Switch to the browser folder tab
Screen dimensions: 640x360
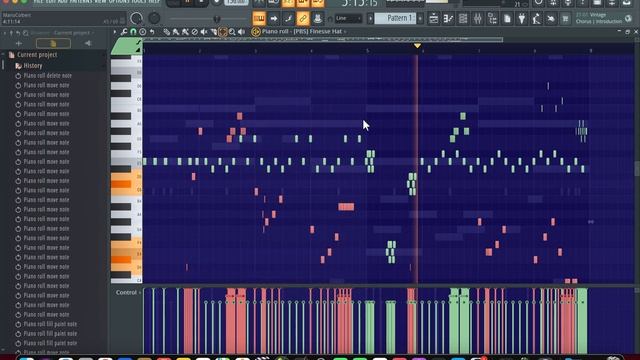[53, 43]
